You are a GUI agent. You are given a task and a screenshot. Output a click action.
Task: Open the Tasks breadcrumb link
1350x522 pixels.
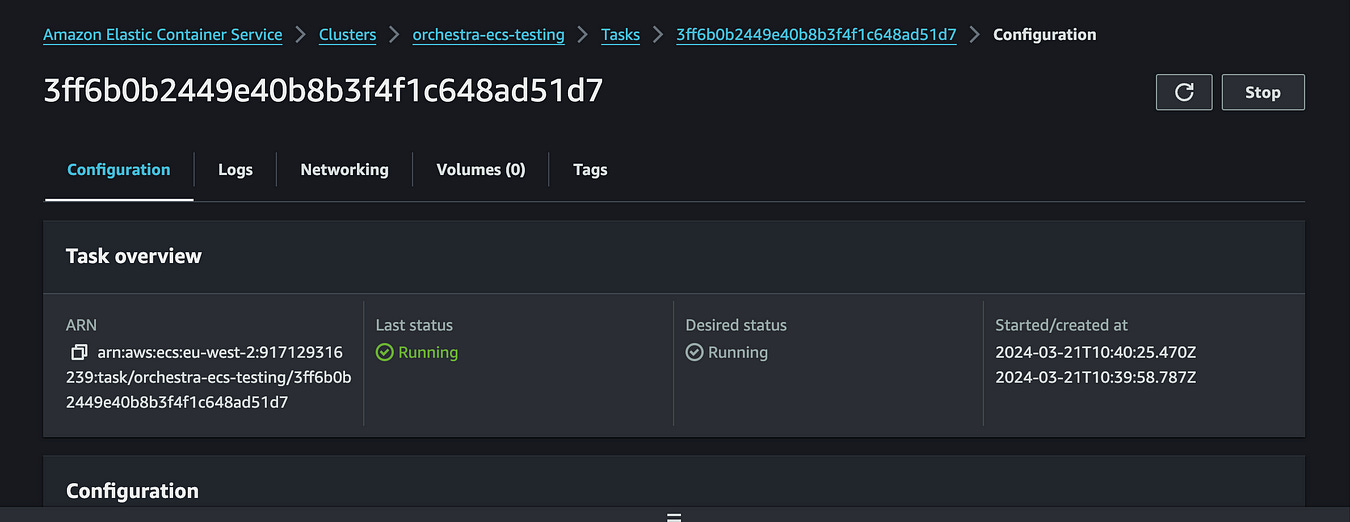tap(620, 35)
